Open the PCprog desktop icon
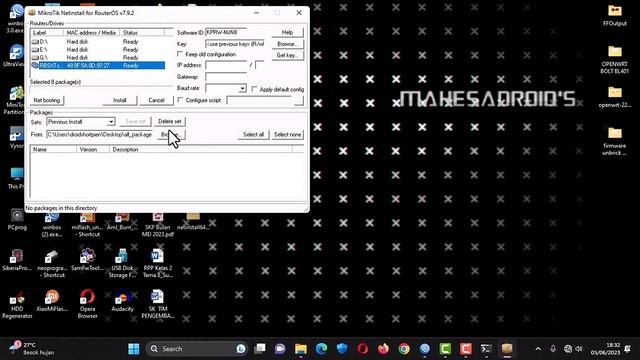Screen dimensions: 640x360 (17, 220)
